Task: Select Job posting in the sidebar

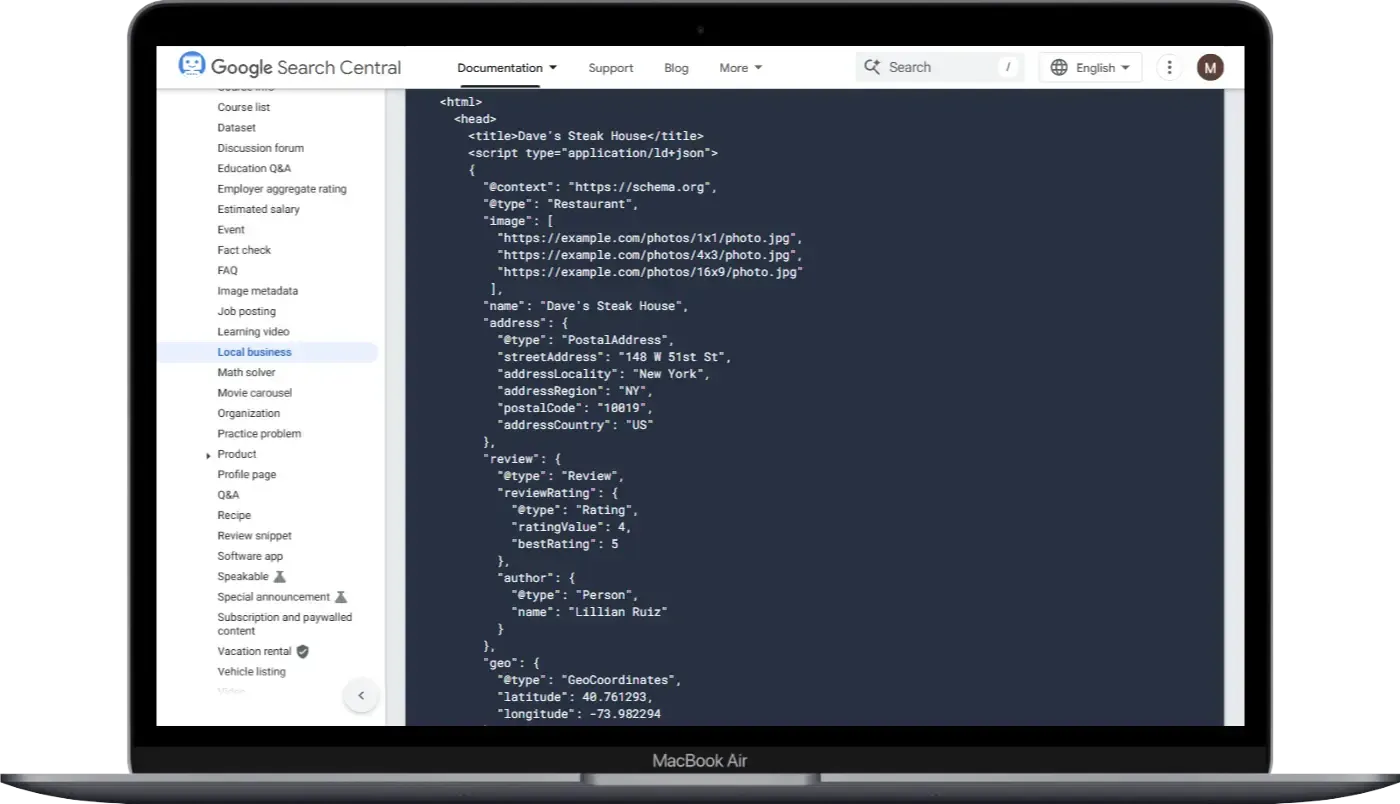Action: pyautogui.click(x=246, y=311)
